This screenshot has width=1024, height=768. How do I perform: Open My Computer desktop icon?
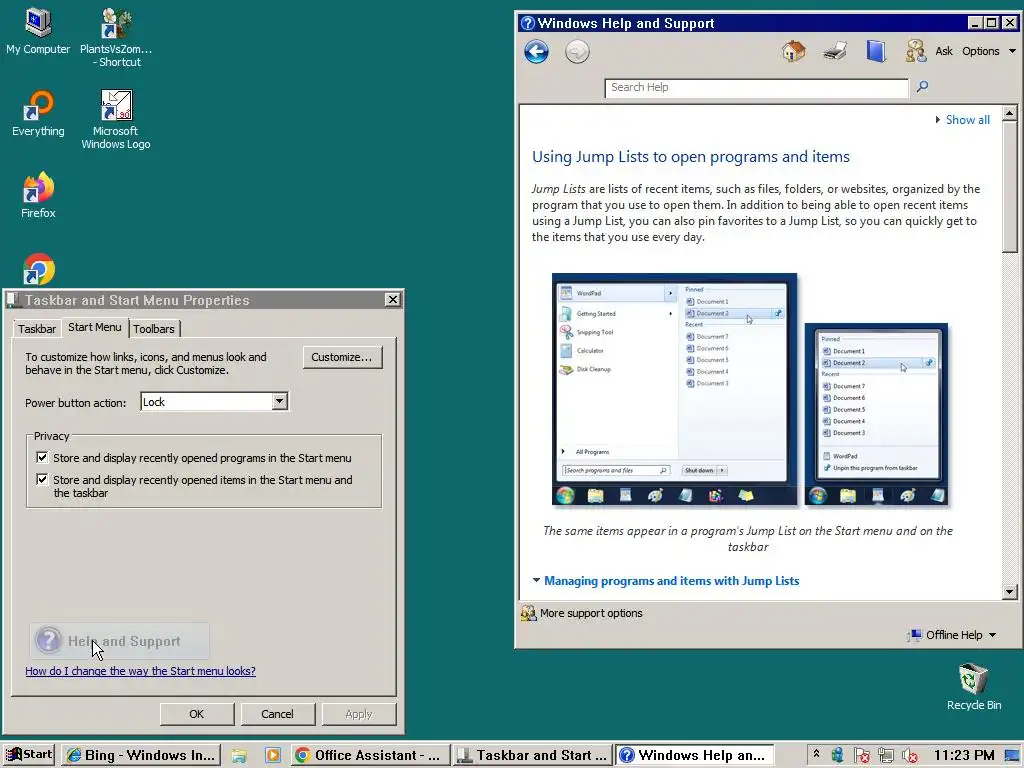(x=38, y=31)
